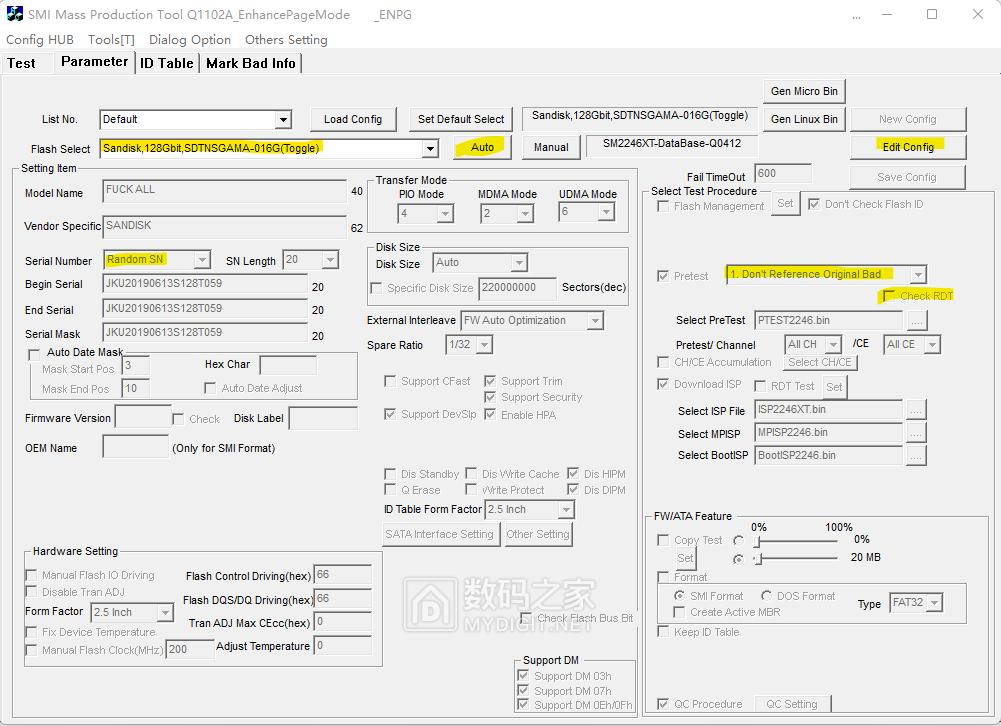Toggle the Dis HIPM checkbox
This screenshot has height=726, width=1001.
[x=573, y=474]
